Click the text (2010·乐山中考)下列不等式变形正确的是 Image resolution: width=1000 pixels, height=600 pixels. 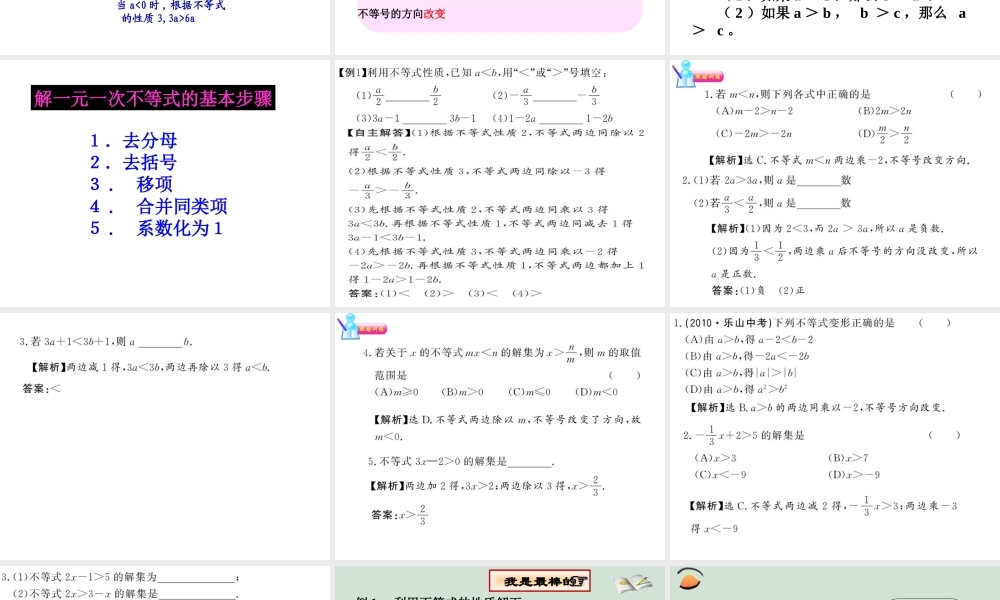point(790,323)
